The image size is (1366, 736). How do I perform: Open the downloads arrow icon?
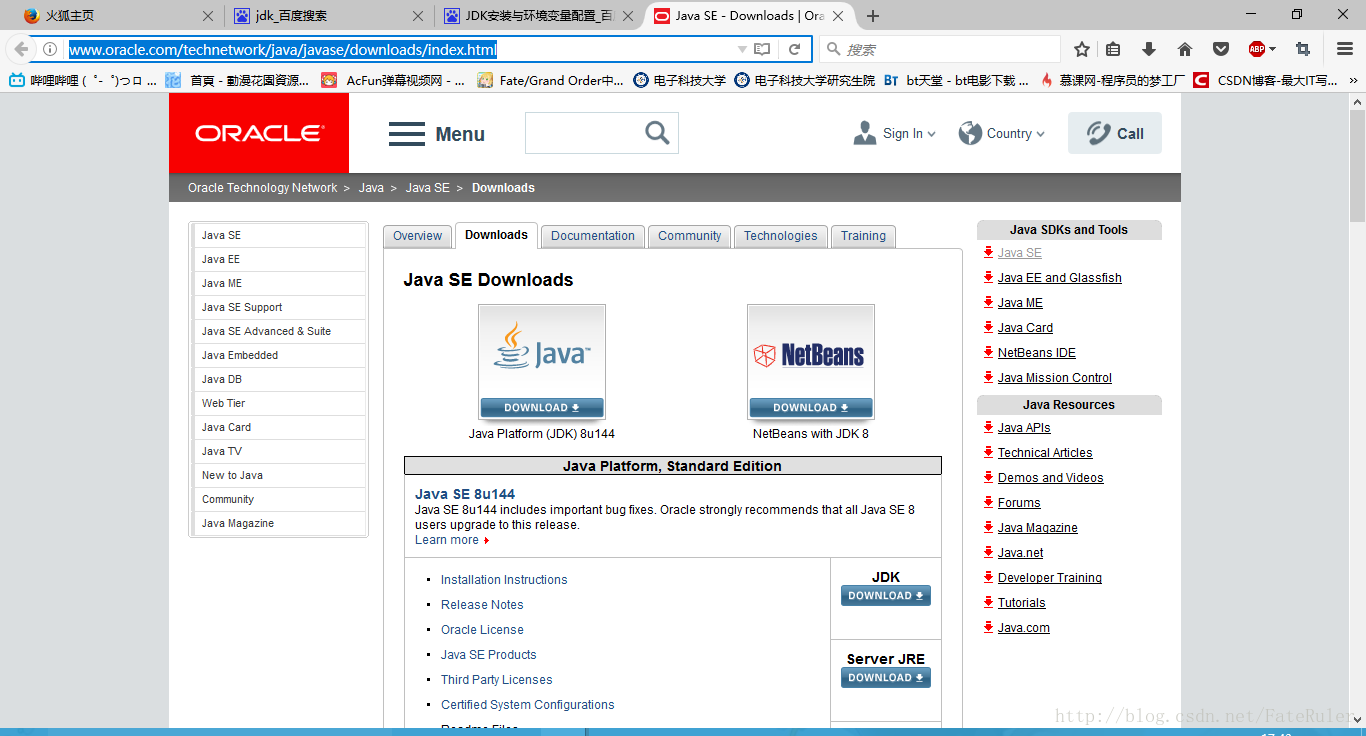pos(1149,49)
